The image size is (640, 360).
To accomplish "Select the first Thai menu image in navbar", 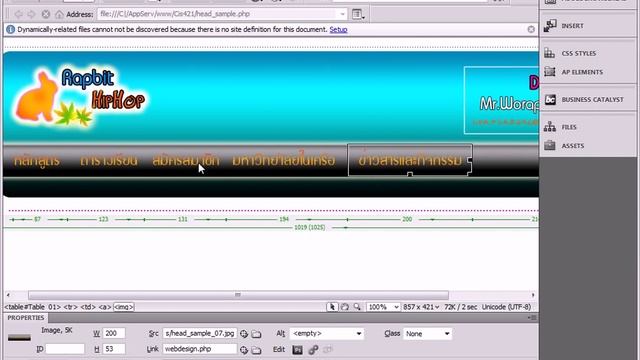I will click(37, 160).
